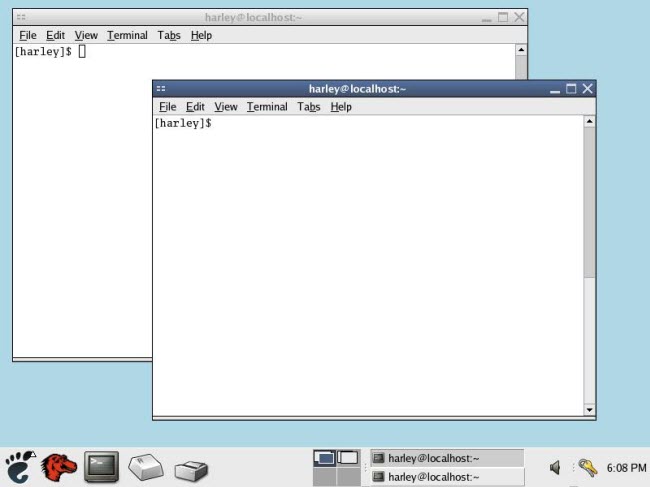This screenshot has height=487, width=650.
Task: Click the [harley]$ prompt in front terminal
Action: tap(183, 123)
